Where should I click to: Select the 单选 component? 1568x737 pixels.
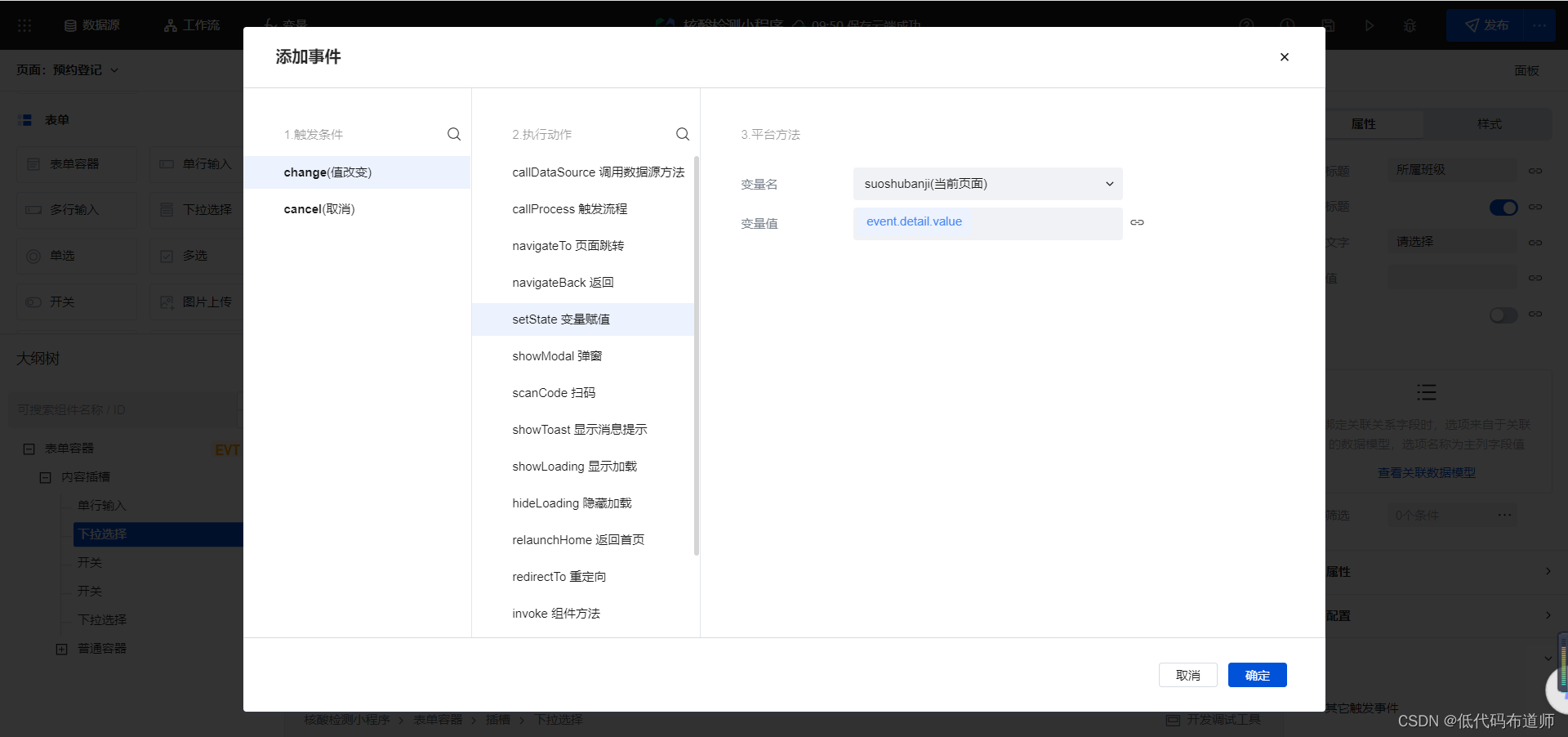(x=77, y=256)
